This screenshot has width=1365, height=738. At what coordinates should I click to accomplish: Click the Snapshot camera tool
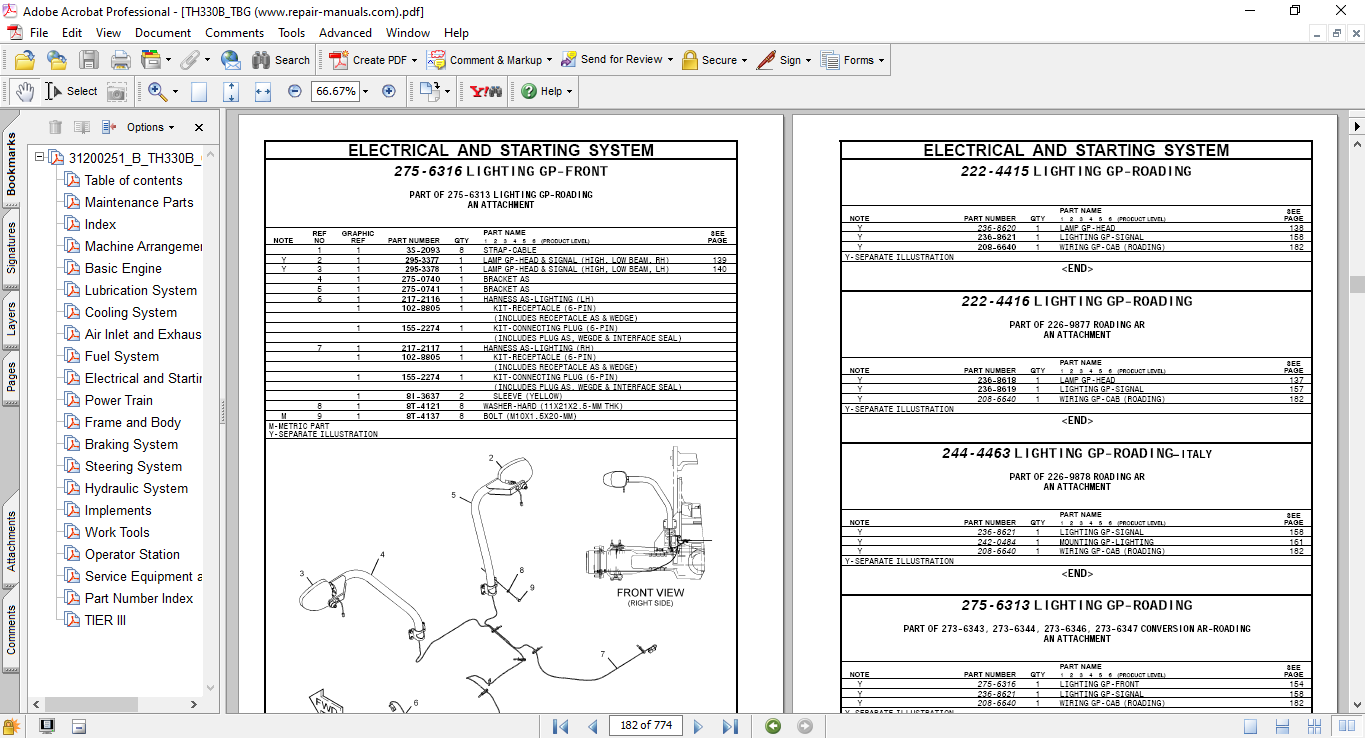tap(117, 91)
